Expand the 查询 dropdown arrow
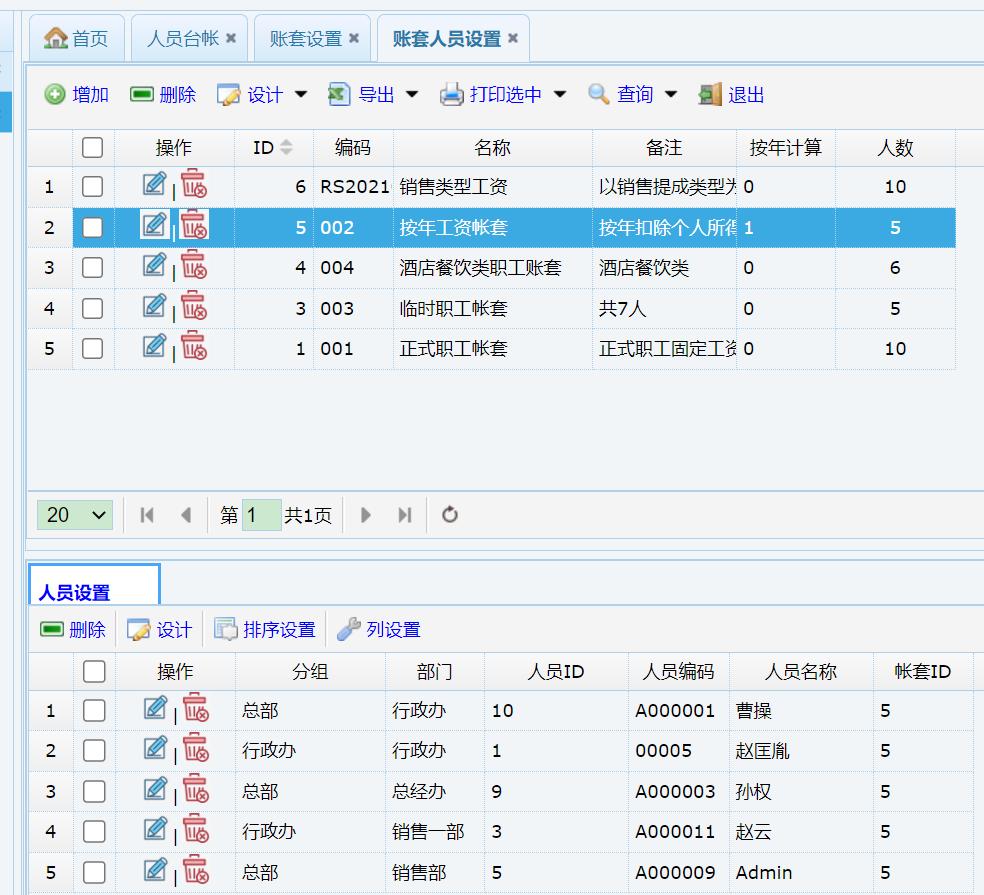984x895 pixels. pos(671,94)
